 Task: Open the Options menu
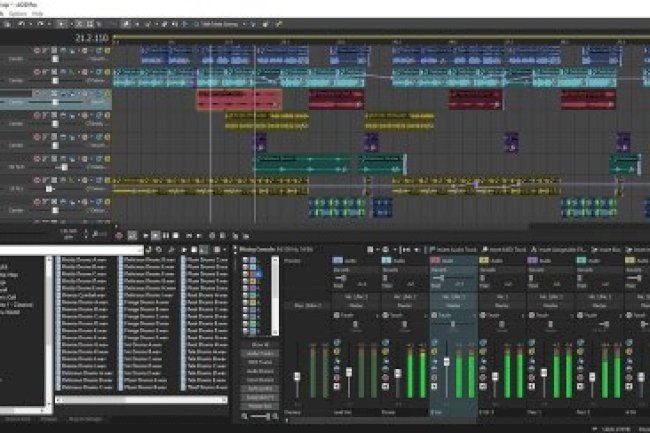[18, 14]
